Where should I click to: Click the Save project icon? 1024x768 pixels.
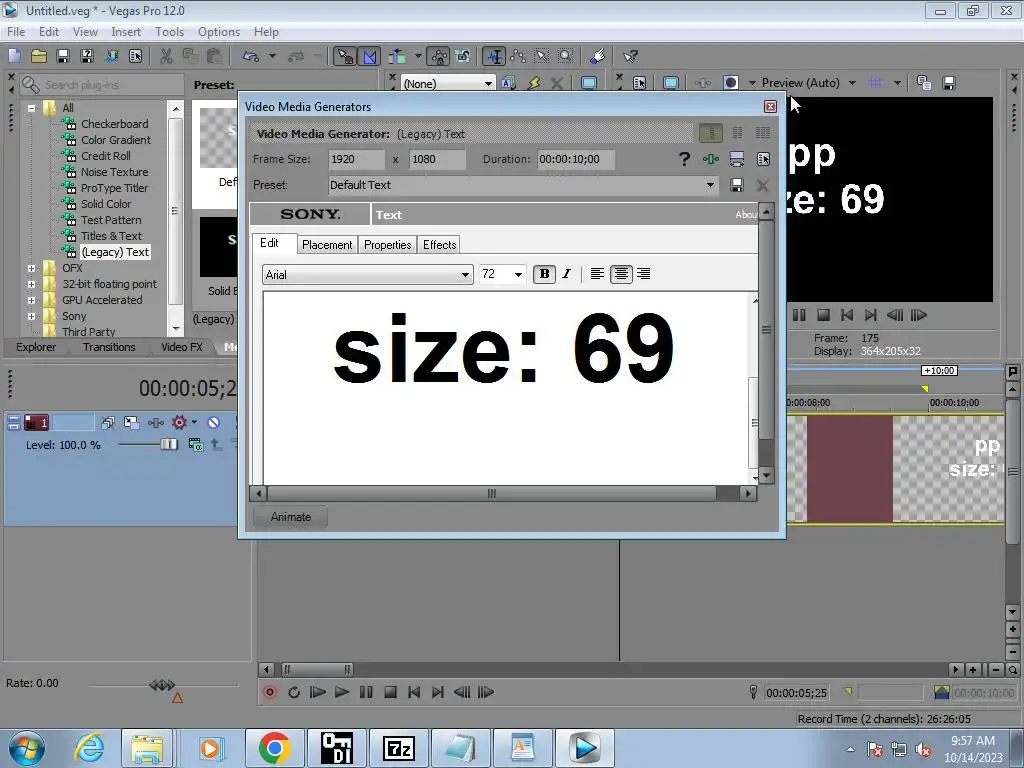63,56
